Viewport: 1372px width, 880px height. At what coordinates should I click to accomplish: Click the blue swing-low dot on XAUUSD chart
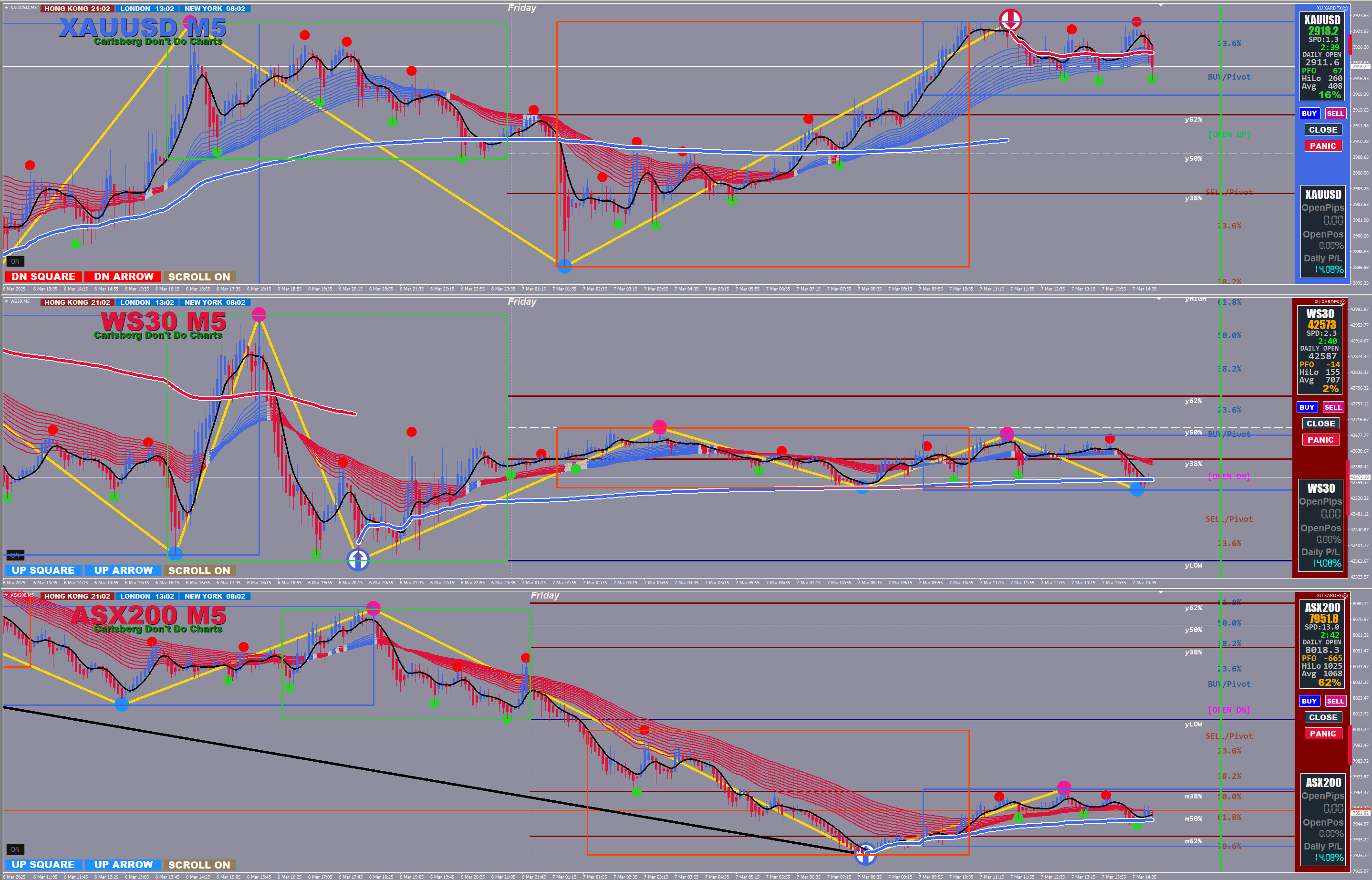click(564, 266)
